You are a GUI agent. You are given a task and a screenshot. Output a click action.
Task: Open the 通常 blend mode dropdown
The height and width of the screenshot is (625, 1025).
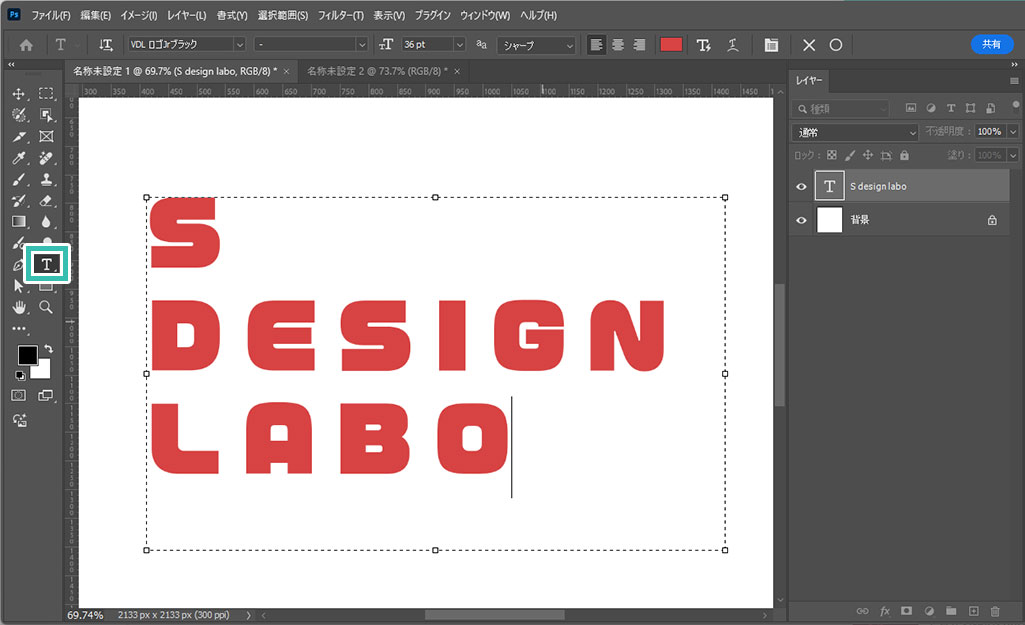click(x=854, y=132)
